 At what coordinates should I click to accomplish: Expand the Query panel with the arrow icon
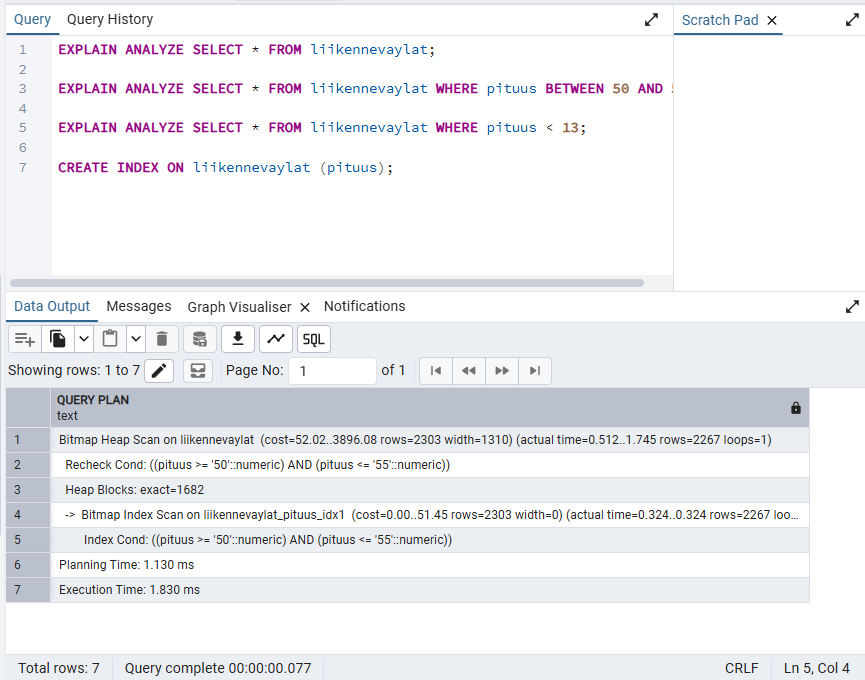[651, 20]
